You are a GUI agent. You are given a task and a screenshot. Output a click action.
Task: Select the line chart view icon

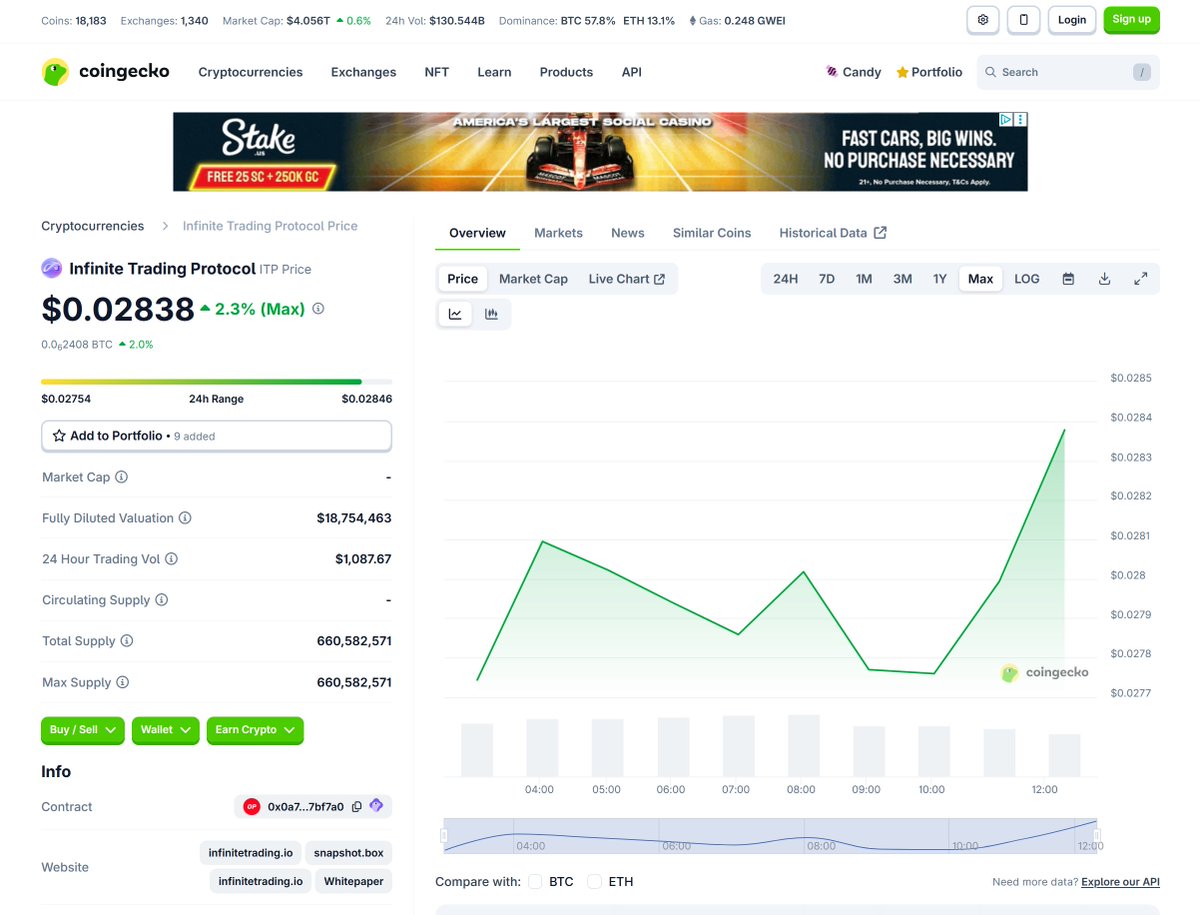455,314
